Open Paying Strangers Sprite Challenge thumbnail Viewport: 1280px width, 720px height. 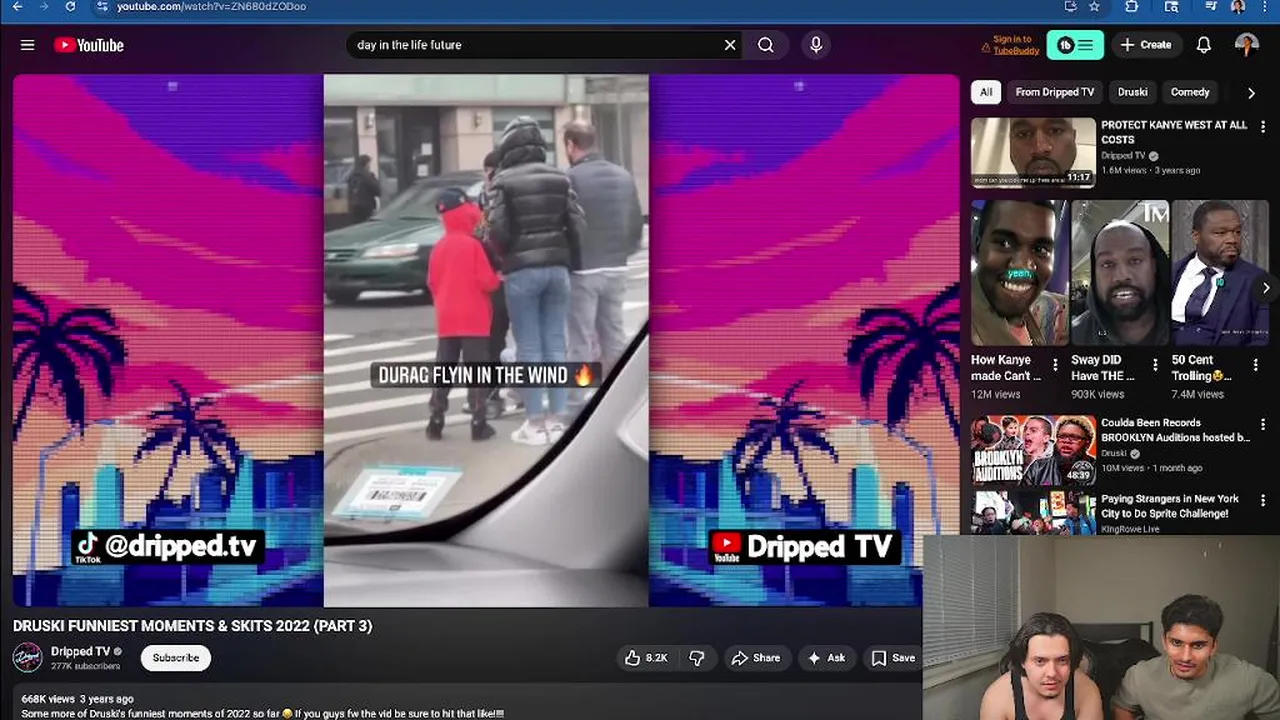pos(1033,512)
